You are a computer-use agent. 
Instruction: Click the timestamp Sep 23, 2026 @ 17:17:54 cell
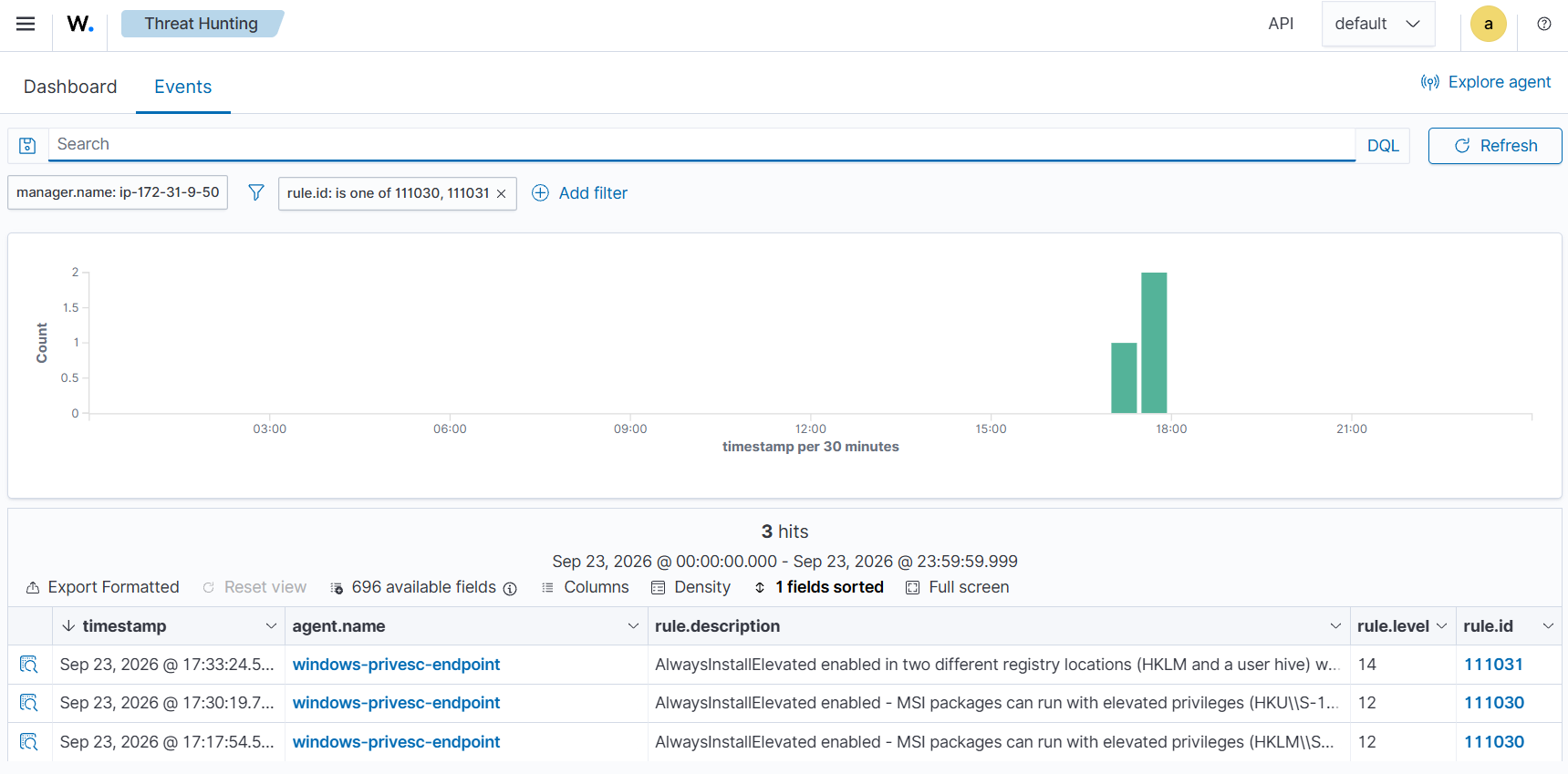coord(168,742)
